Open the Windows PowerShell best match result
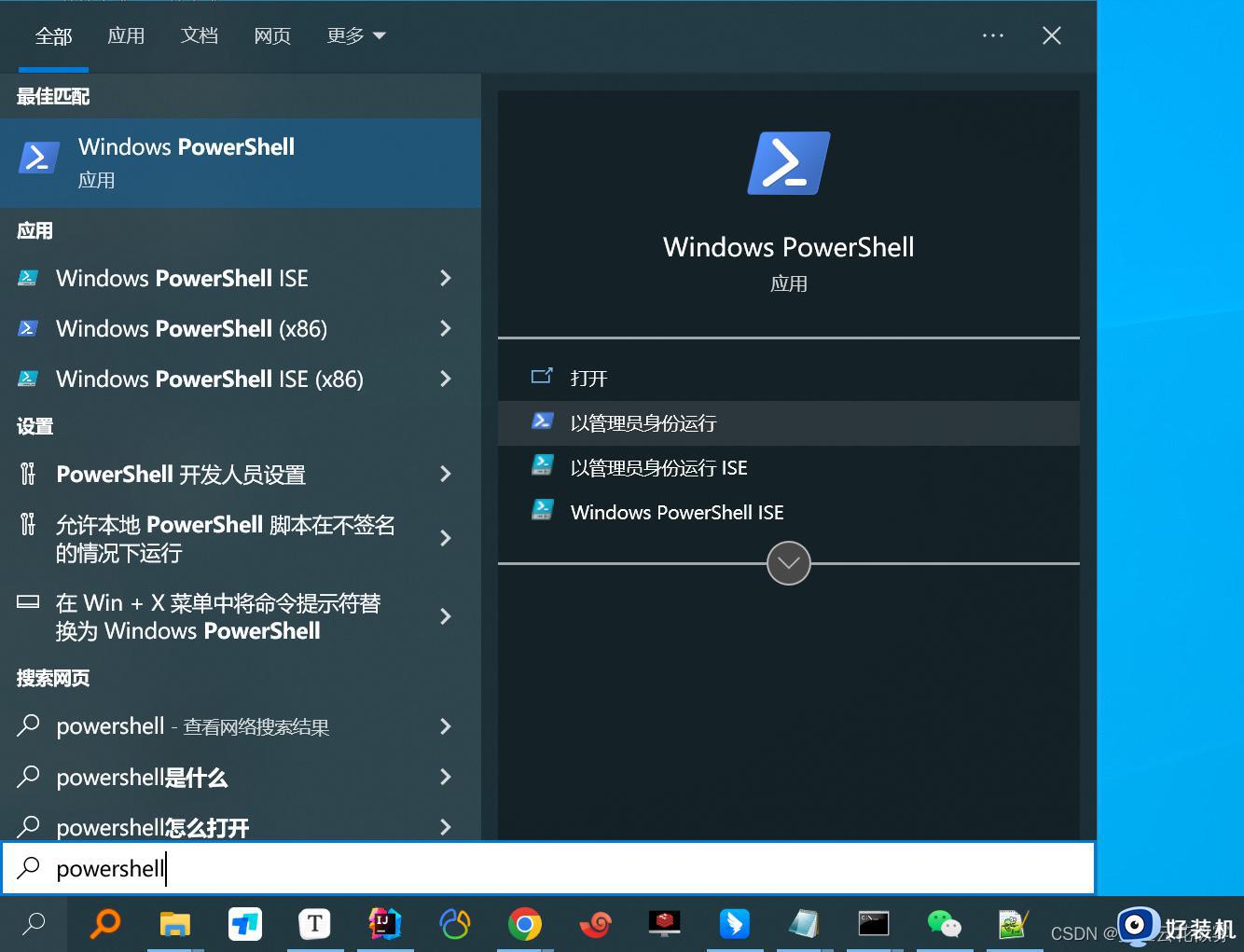Viewport: 1244px width, 952px height. click(241, 162)
